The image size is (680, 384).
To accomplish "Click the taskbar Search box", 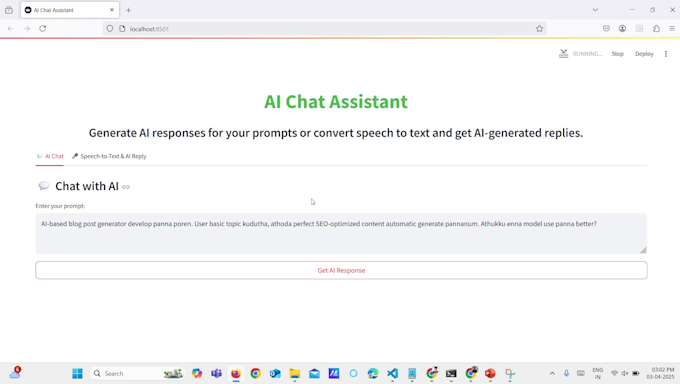I will point(137,373).
